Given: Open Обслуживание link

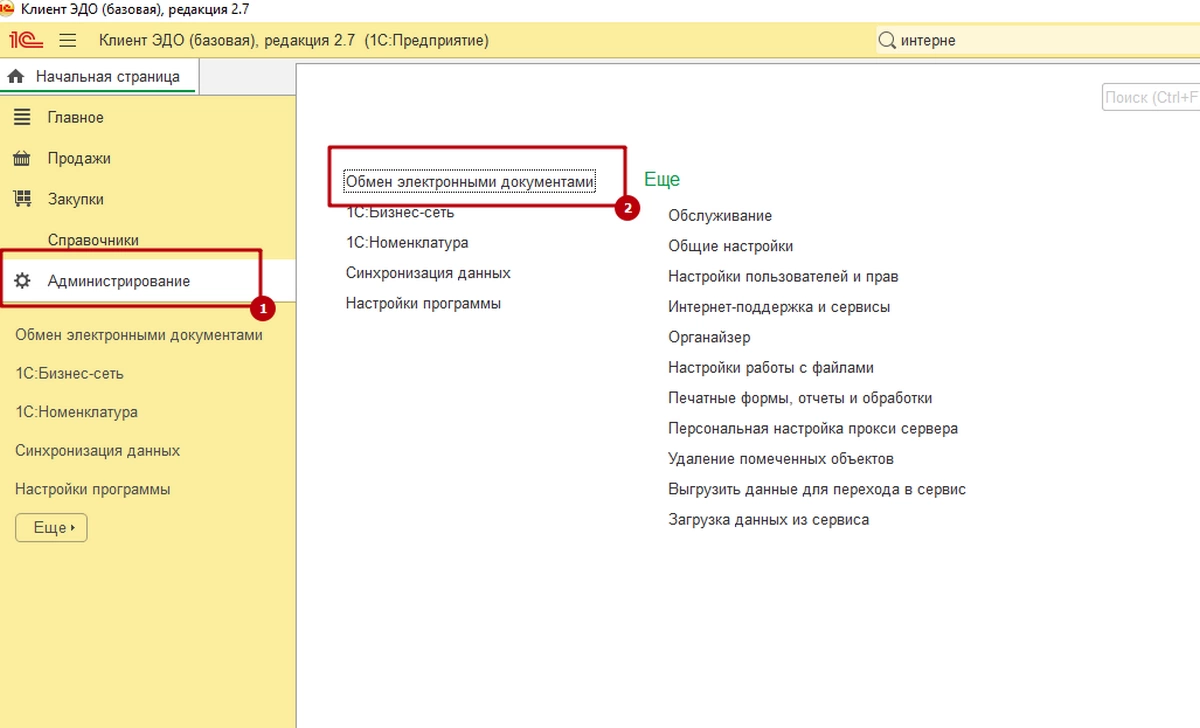Looking at the screenshot, I should point(720,215).
